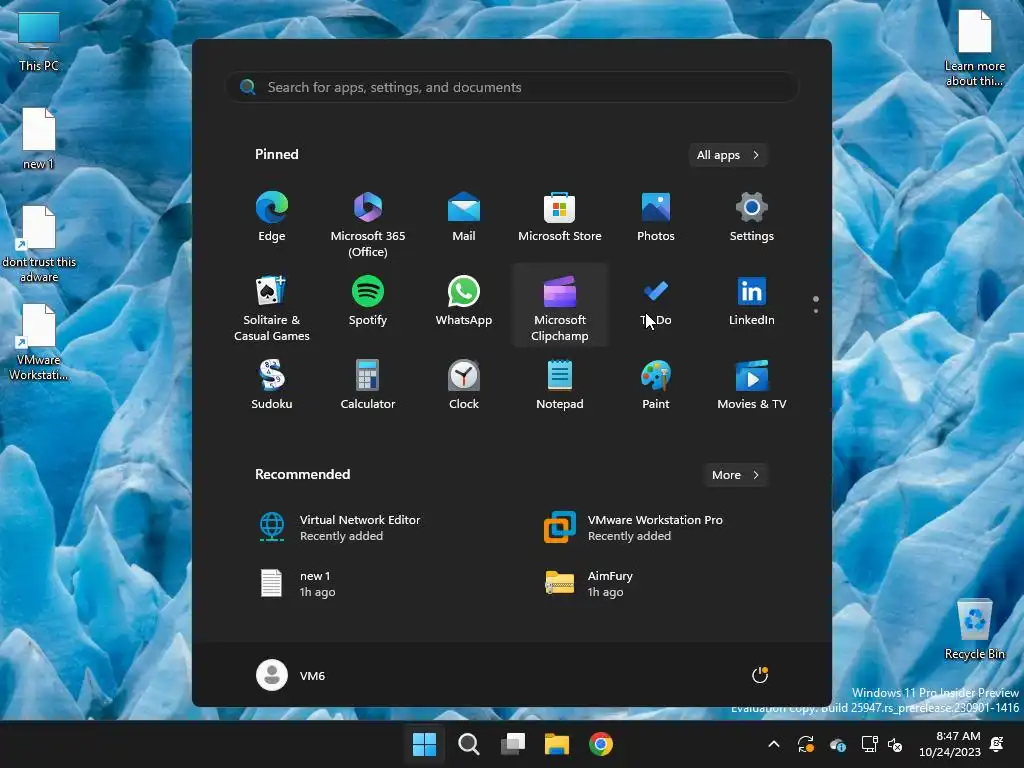
Task: Launch Spotify from Start menu
Action: click(368, 301)
